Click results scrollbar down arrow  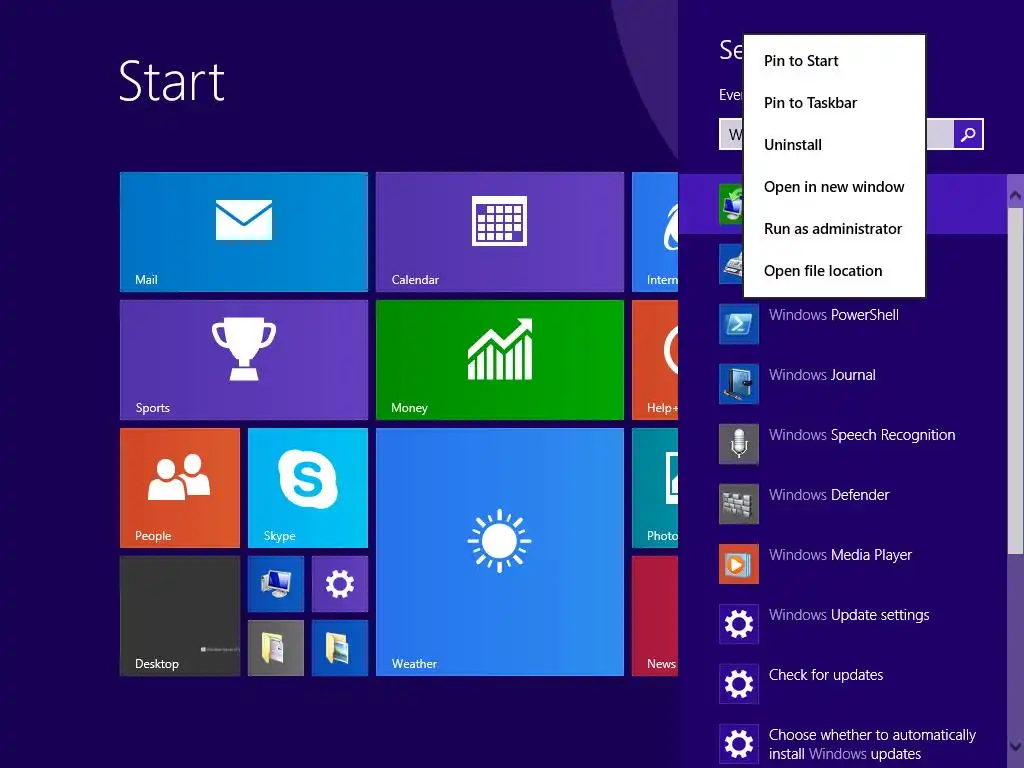click(1015, 745)
